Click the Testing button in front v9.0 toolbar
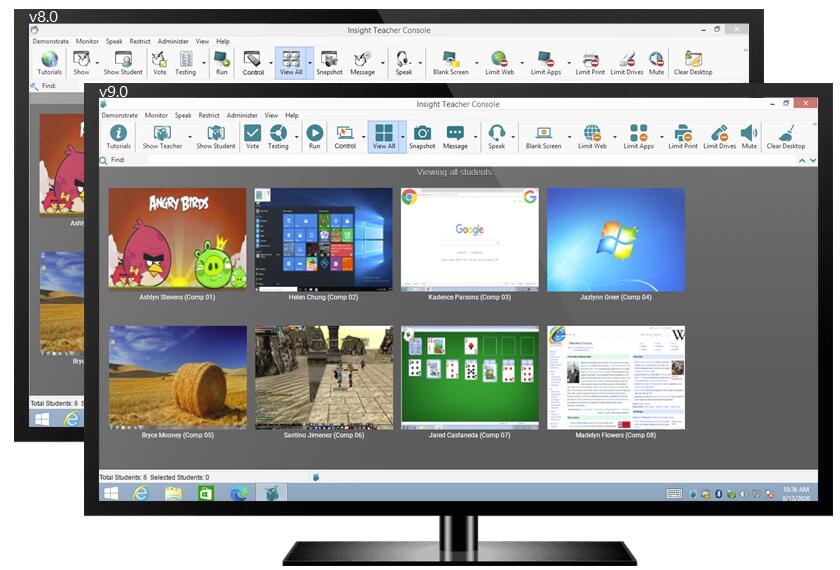This screenshot has height=570, width=840. tap(278, 134)
